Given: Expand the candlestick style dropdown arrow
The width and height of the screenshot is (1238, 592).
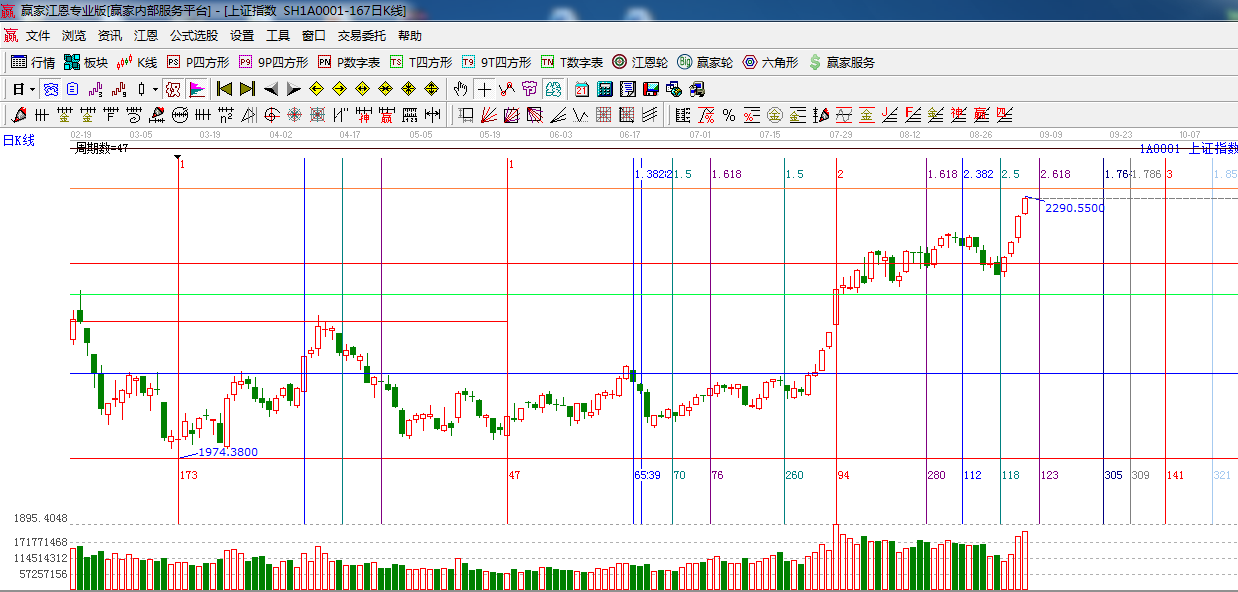Looking at the screenshot, I should pos(155,89).
